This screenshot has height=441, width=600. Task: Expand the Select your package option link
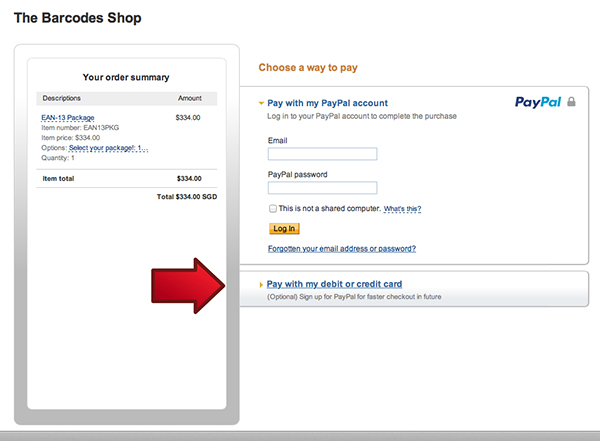coord(108,148)
